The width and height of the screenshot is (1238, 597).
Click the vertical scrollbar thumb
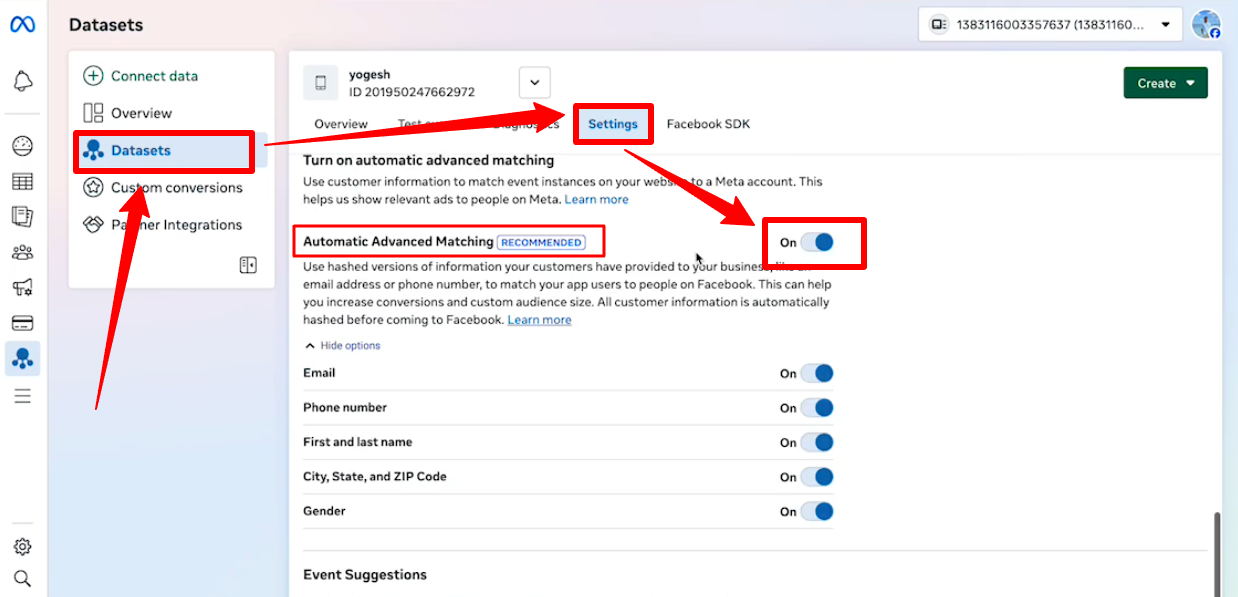(1217, 552)
